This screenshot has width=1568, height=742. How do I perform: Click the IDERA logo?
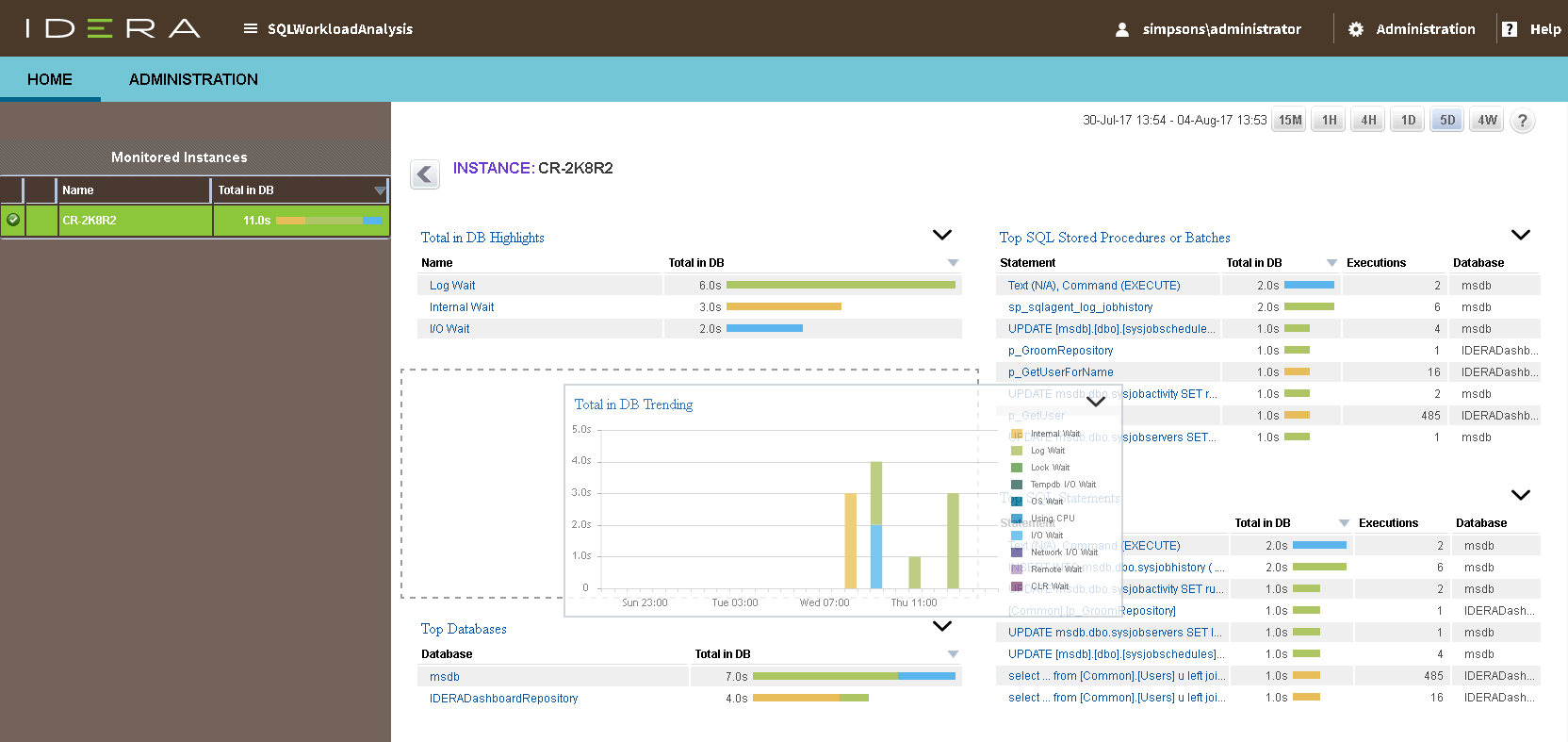113,28
